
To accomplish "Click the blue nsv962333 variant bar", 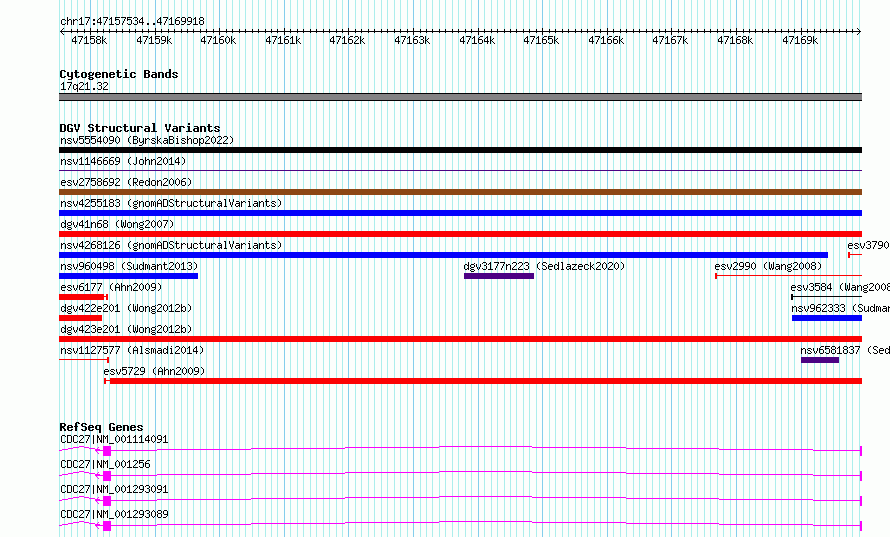I will [827, 318].
